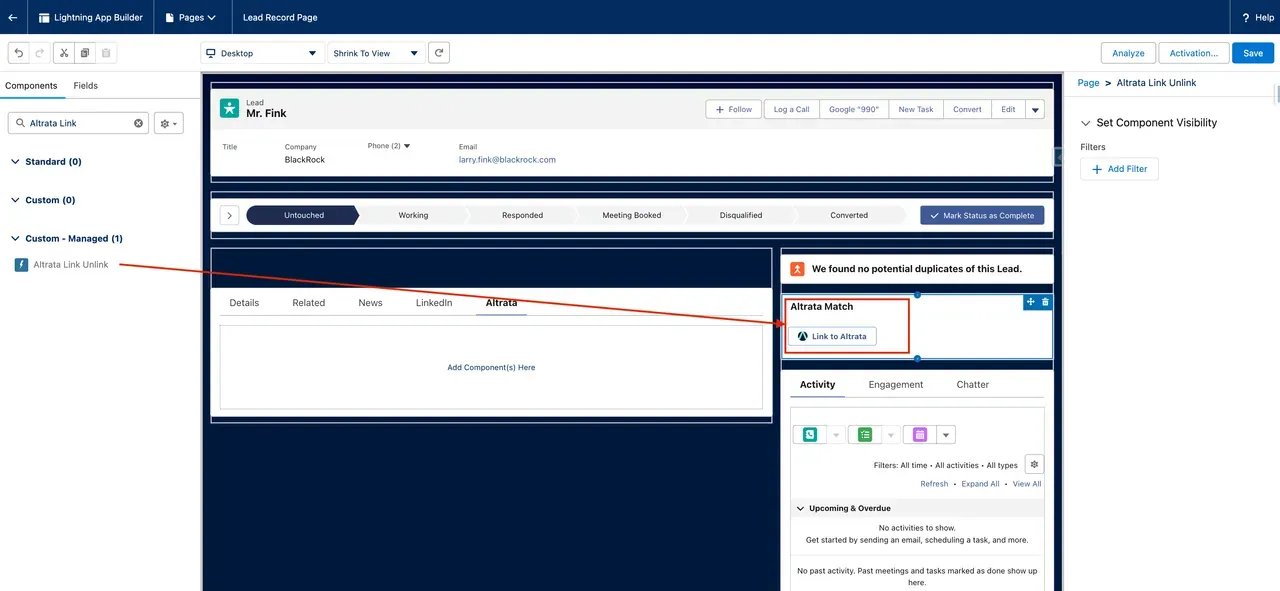The height and width of the screenshot is (591, 1280).
Task: Delete the Altrata Match component
Action: pyautogui.click(x=1046, y=302)
